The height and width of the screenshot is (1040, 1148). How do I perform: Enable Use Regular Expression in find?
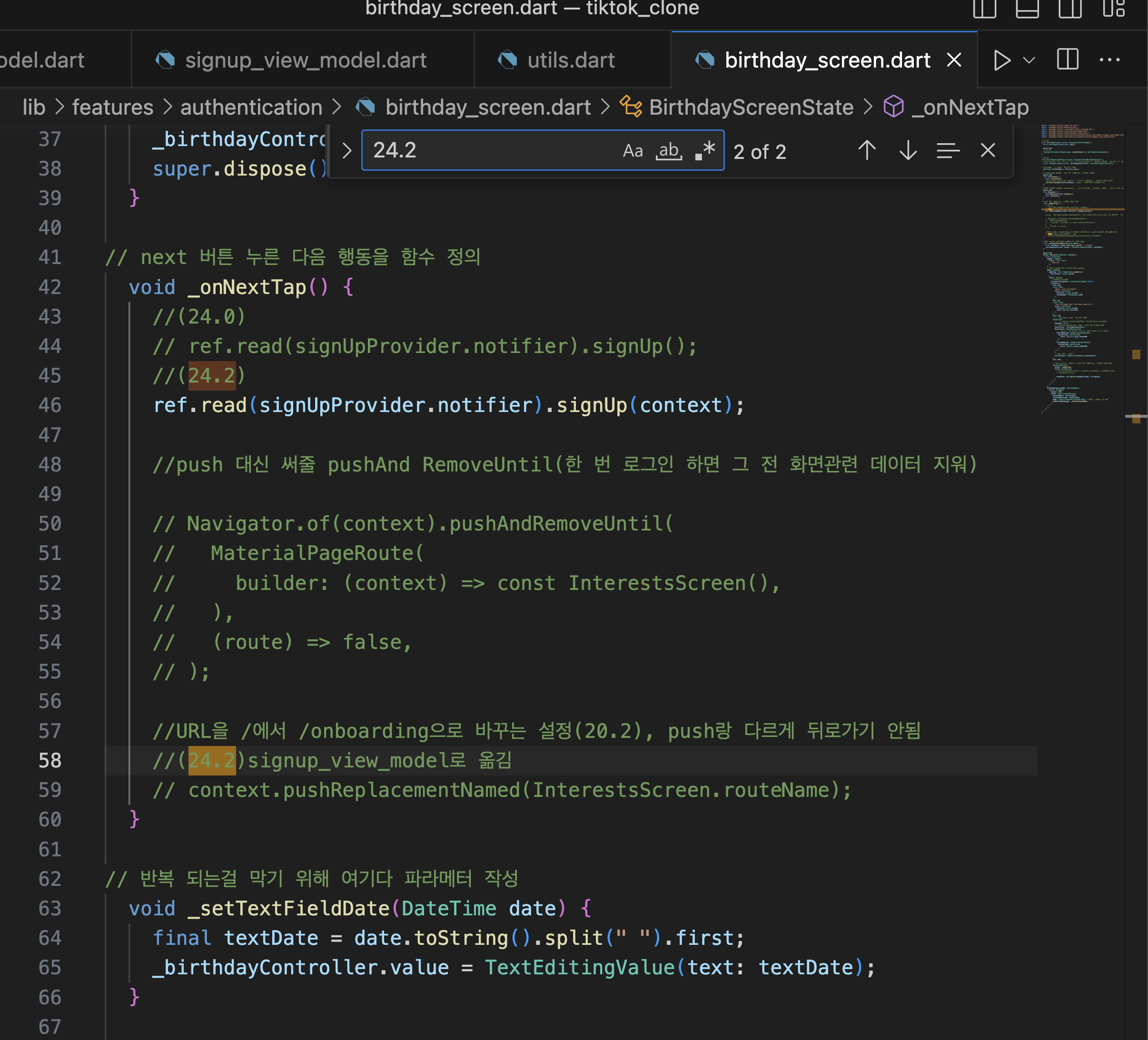click(705, 151)
